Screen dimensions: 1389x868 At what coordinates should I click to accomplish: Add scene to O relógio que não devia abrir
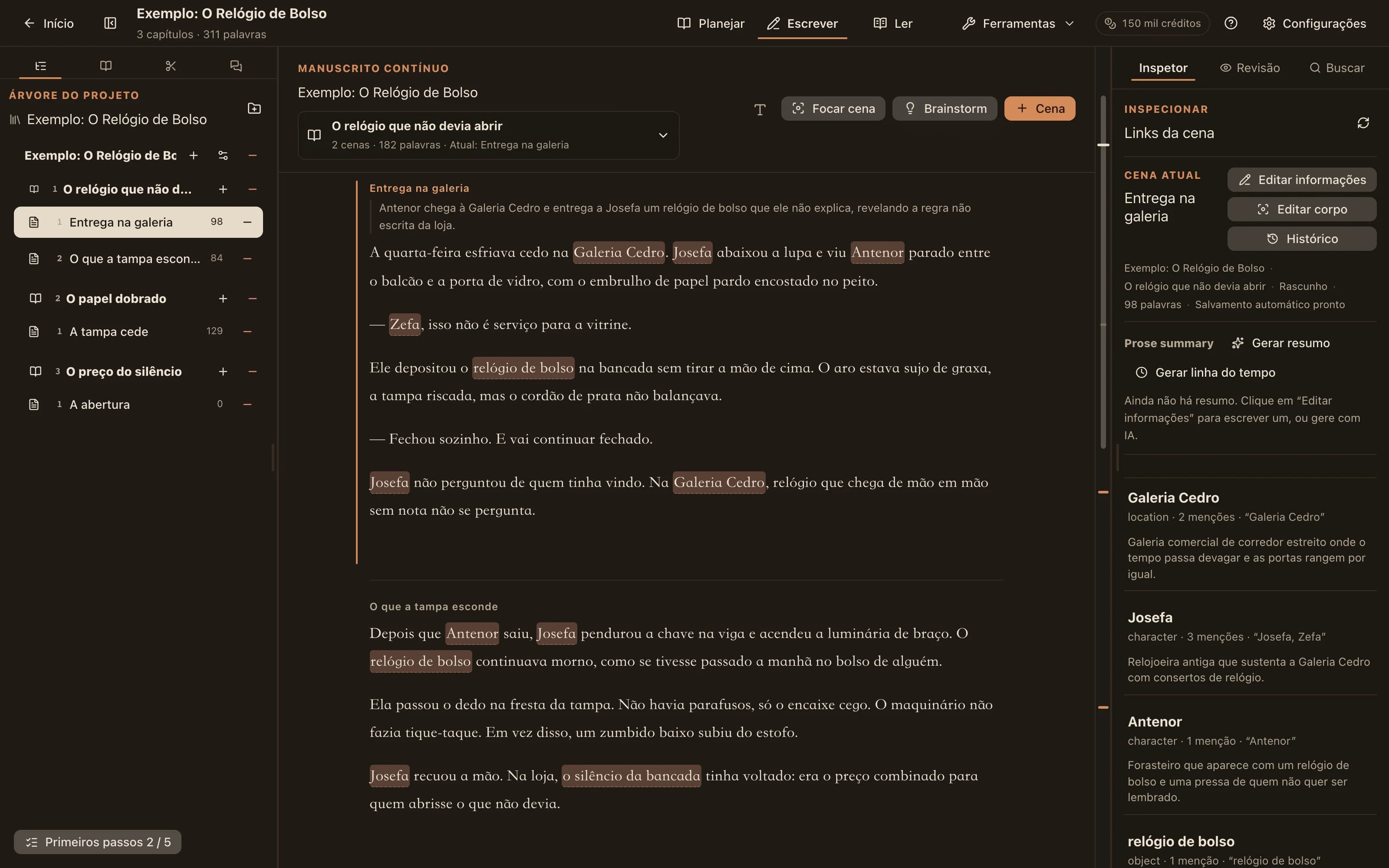pyautogui.click(x=223, y=190)
